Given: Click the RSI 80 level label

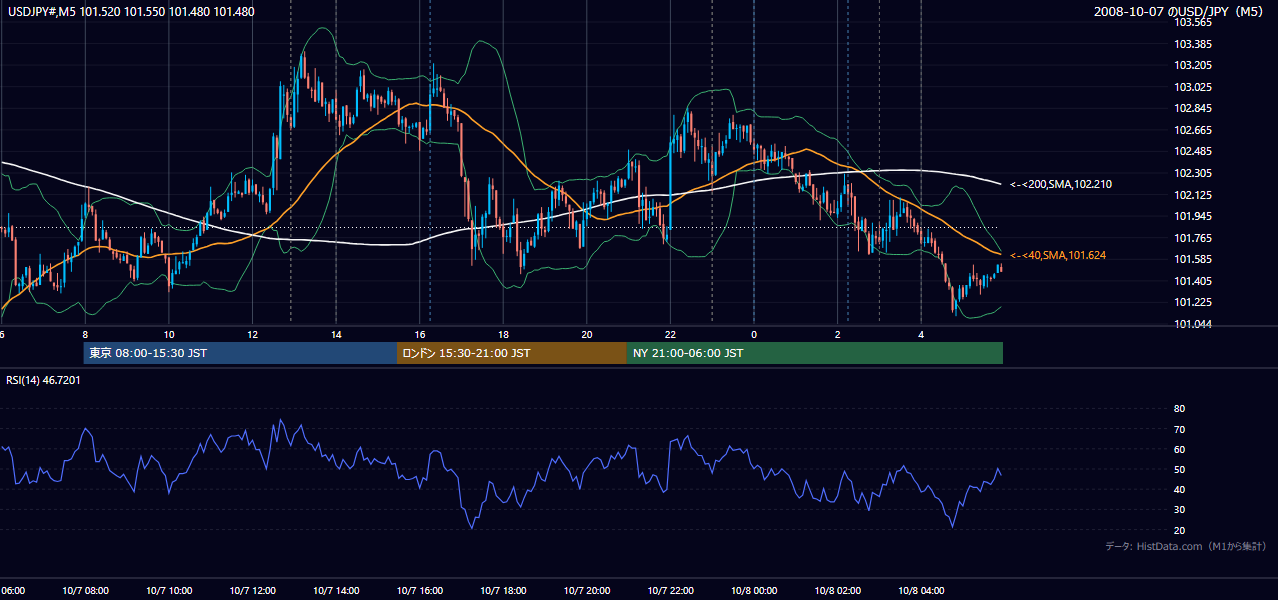Looking at the screenshot, I should coord(1179,409).
